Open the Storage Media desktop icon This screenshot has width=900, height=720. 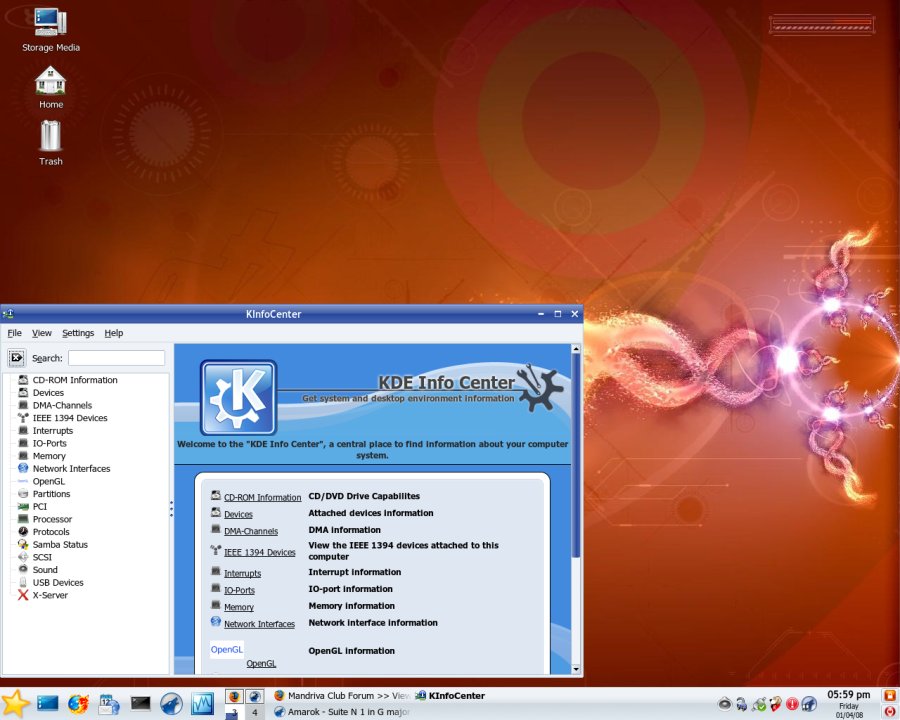pyautogui.click(x=51, y=31)
